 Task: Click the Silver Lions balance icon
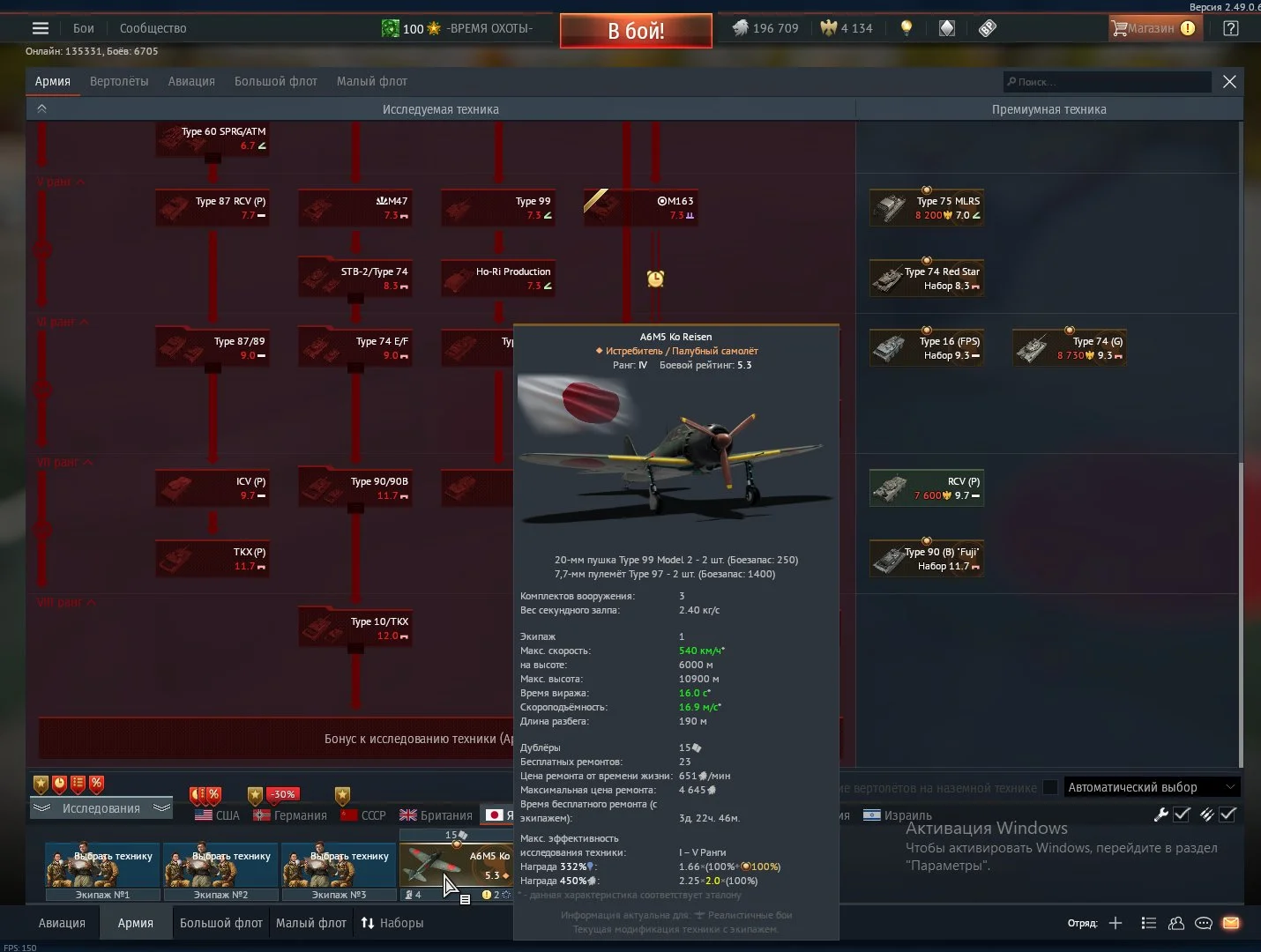click(x=741, y=28)
